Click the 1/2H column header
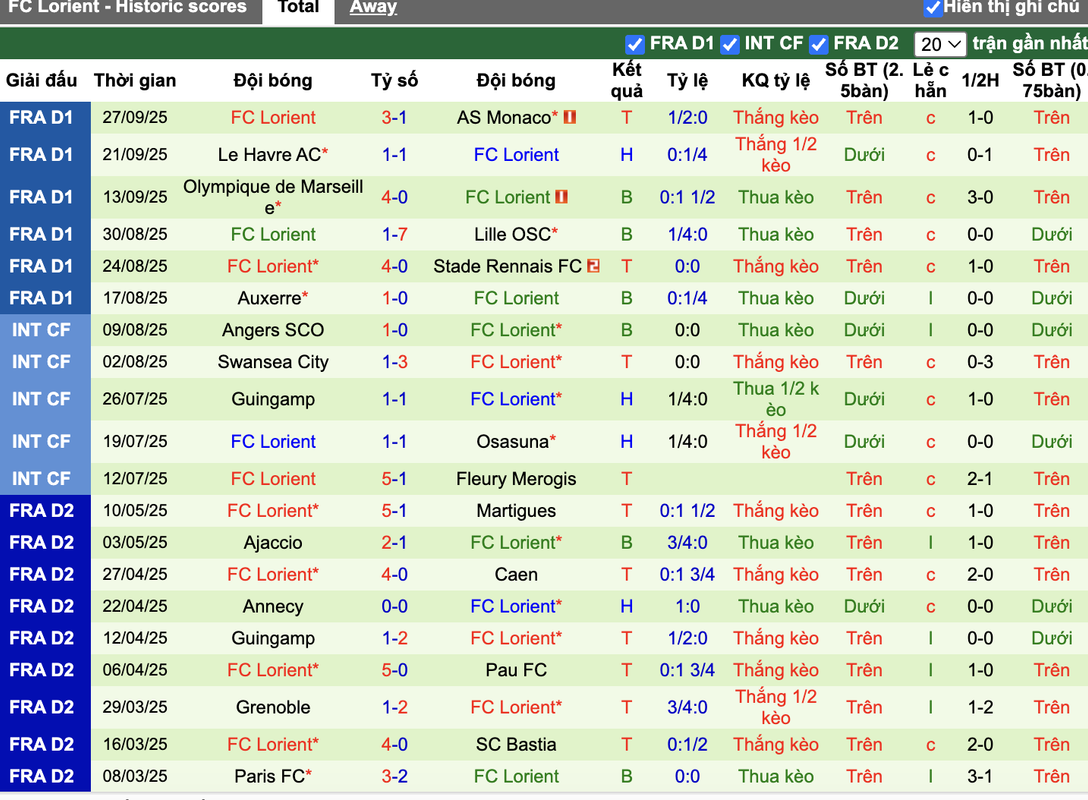Image resolution: width=1088 pixels, height=800 pixels. tap(980, 80)
